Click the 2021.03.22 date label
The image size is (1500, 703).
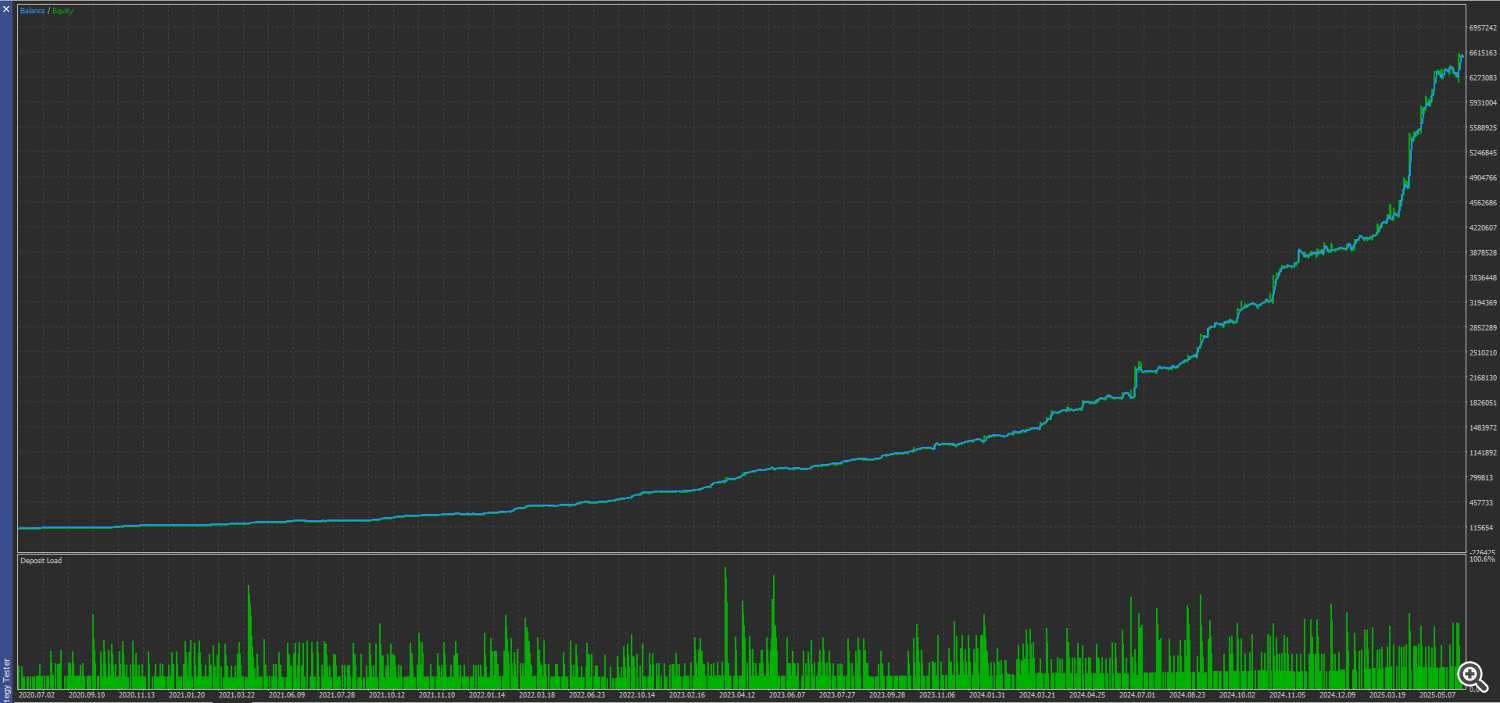[236, 694]
